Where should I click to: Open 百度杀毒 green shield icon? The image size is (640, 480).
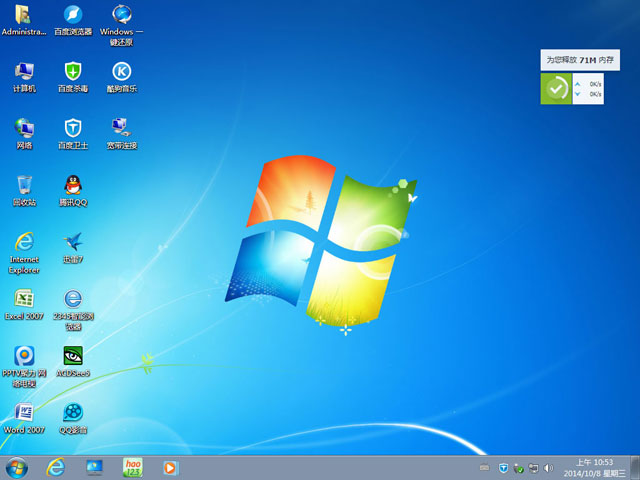click(73, 77)
